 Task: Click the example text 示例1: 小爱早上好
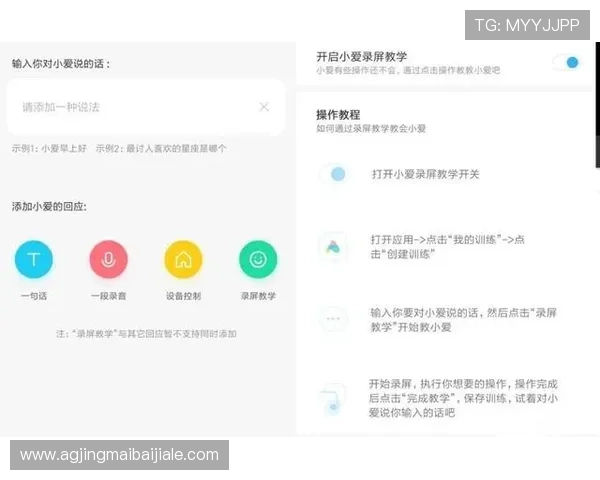49,149
